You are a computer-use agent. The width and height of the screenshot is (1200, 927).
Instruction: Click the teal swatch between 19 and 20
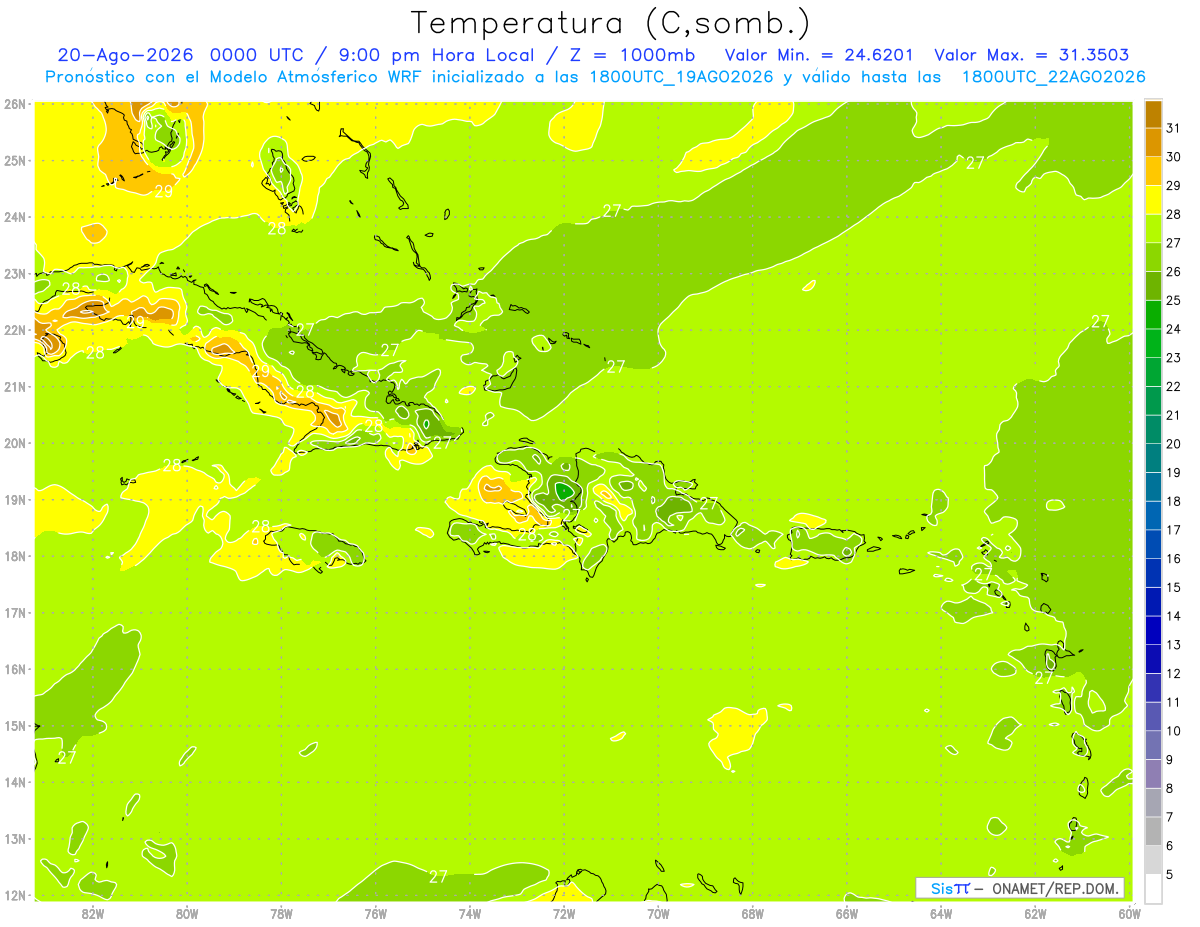click(x=1153, y=458)
